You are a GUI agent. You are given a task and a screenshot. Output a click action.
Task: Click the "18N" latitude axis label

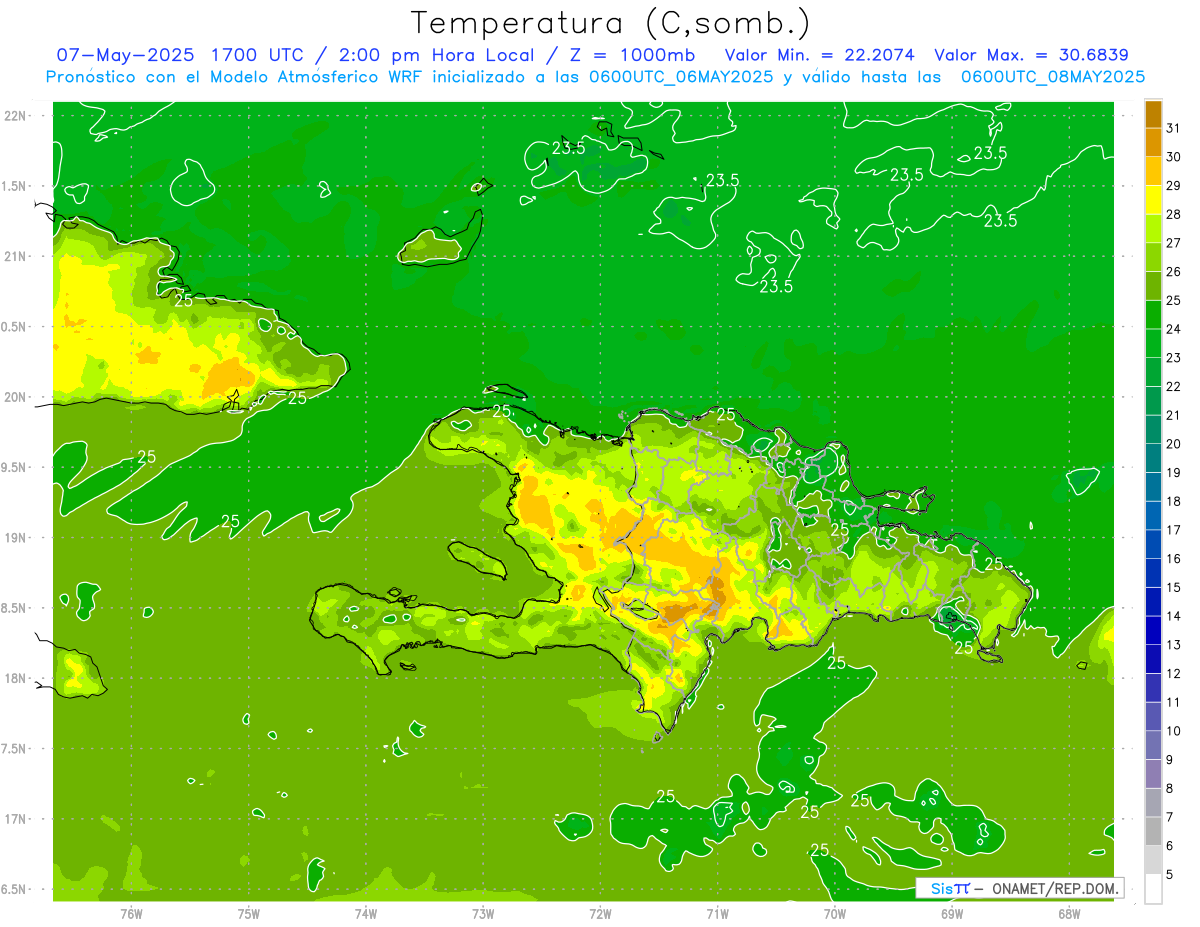pos(17,679)
